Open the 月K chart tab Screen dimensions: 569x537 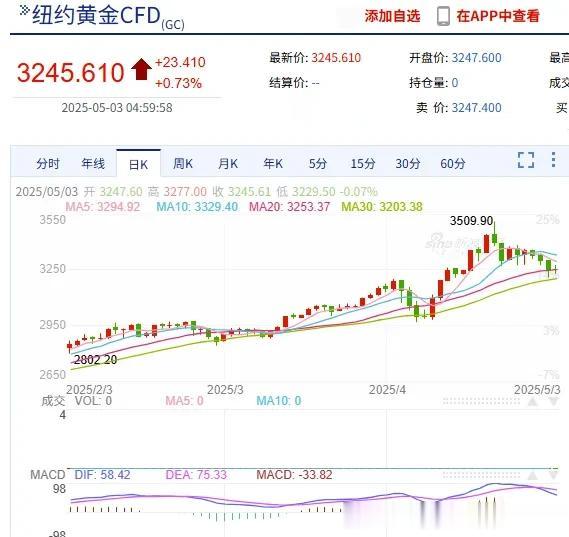coord(228,164)
